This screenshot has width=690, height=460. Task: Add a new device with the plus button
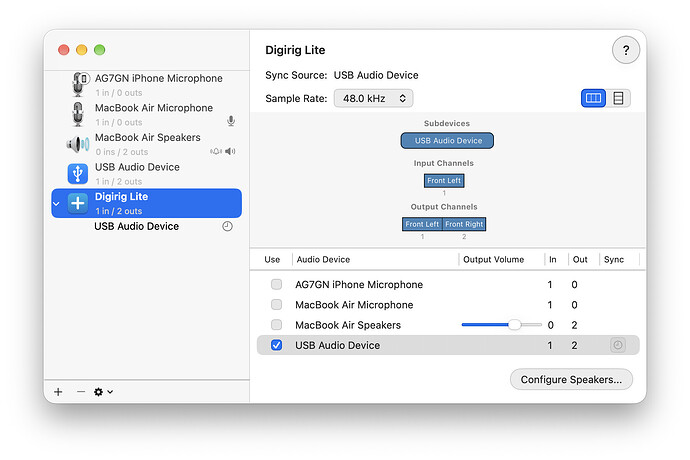coord(58,392)
